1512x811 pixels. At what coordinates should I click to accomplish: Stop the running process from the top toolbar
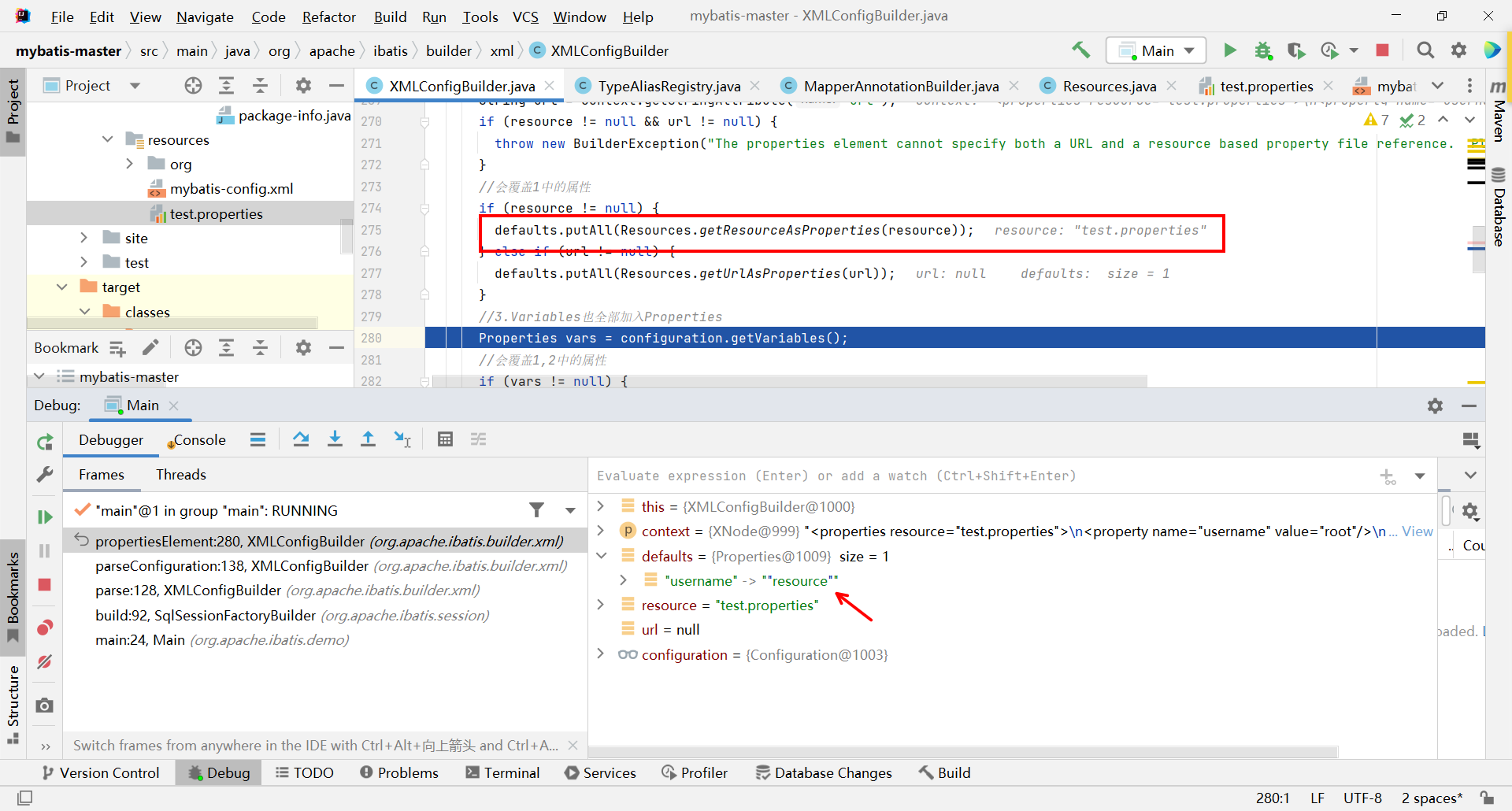click(x=1382, y=50)
